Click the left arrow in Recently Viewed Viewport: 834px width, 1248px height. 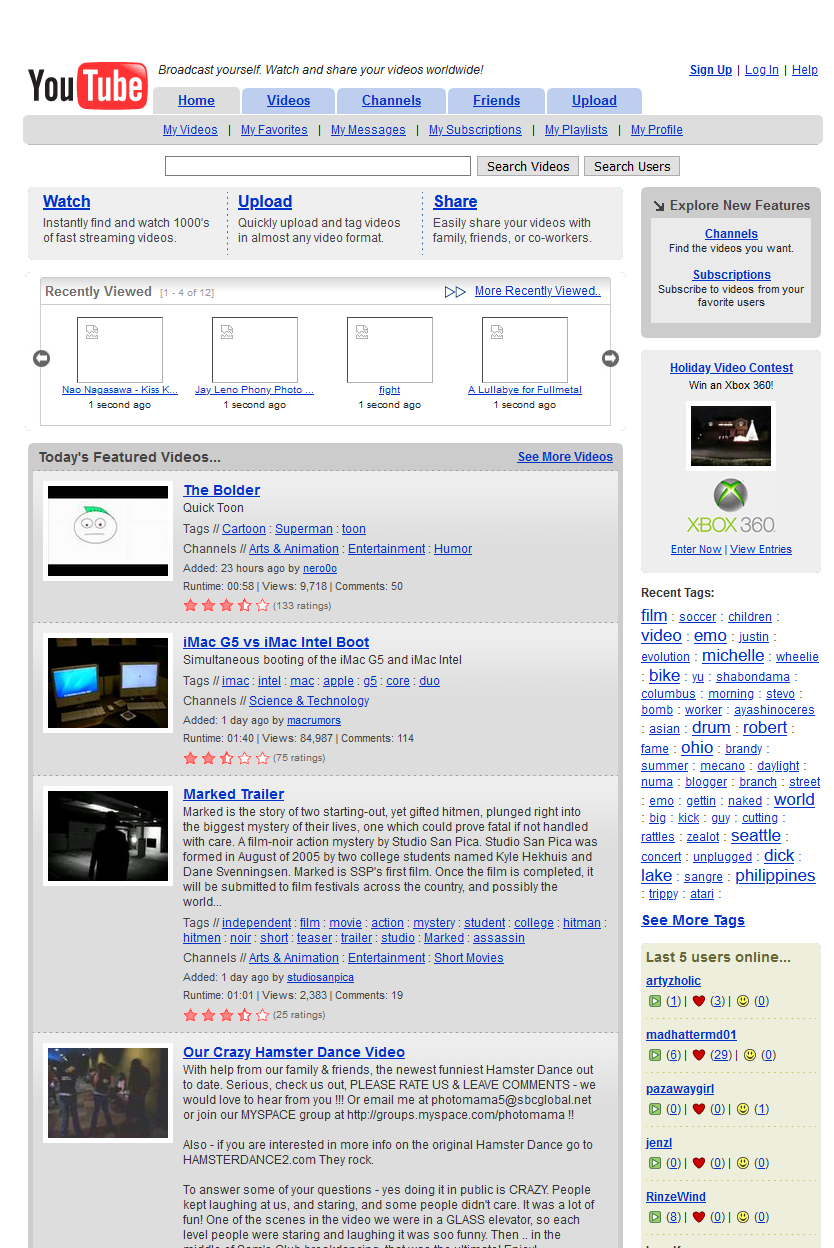41,358
